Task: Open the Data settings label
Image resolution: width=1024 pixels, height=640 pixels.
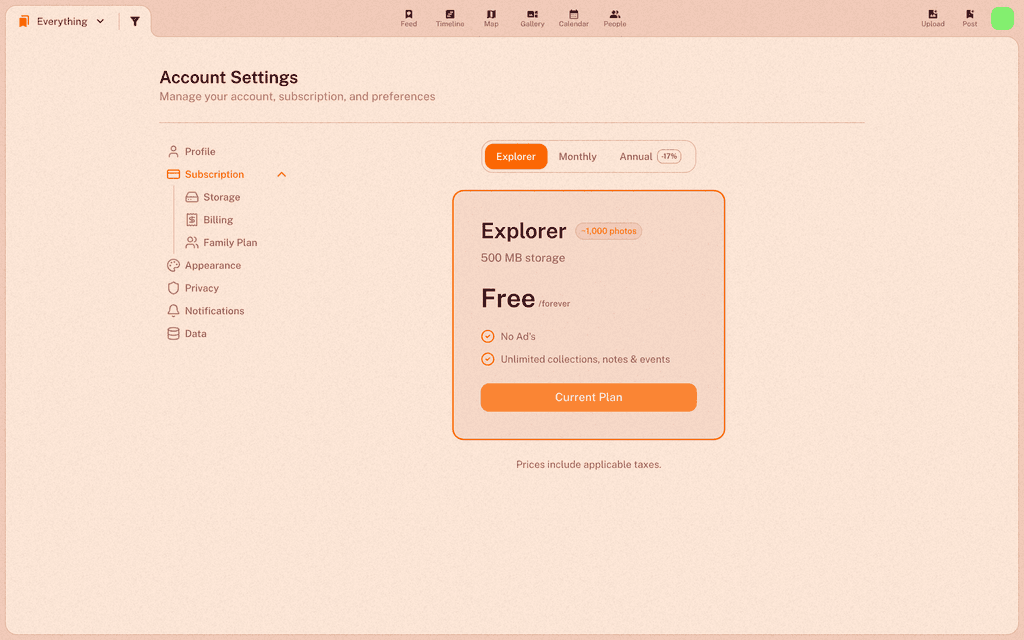Action: (195, 334)
